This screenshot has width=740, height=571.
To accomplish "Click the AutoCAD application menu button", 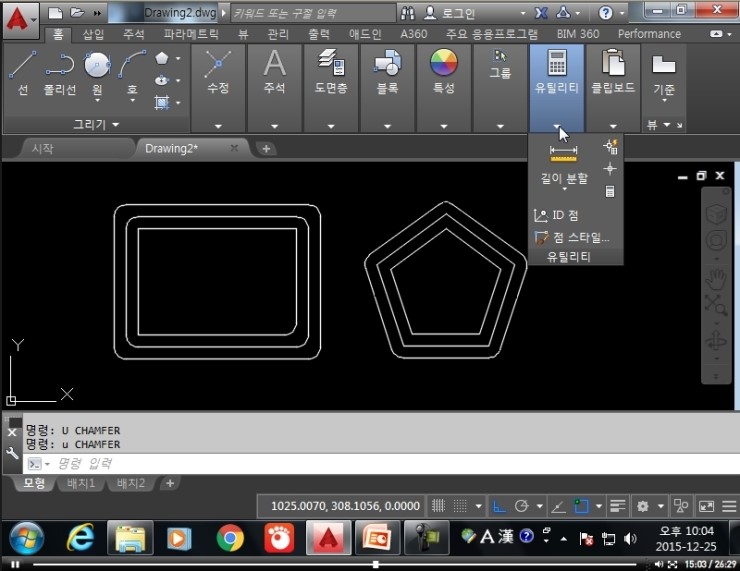I will point(20,20).
